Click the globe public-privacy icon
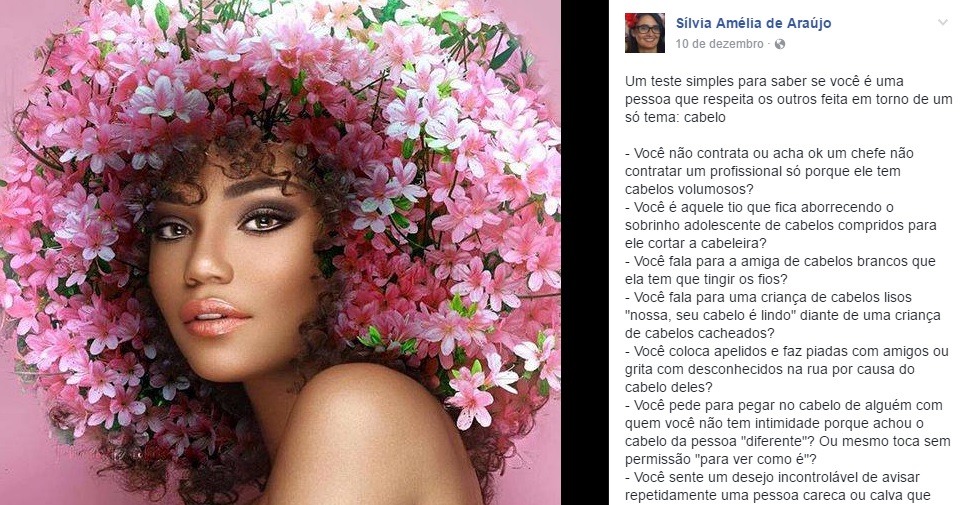Image resolution: width=964 pixels, height=505 pixels. click(x=780, y=44)
